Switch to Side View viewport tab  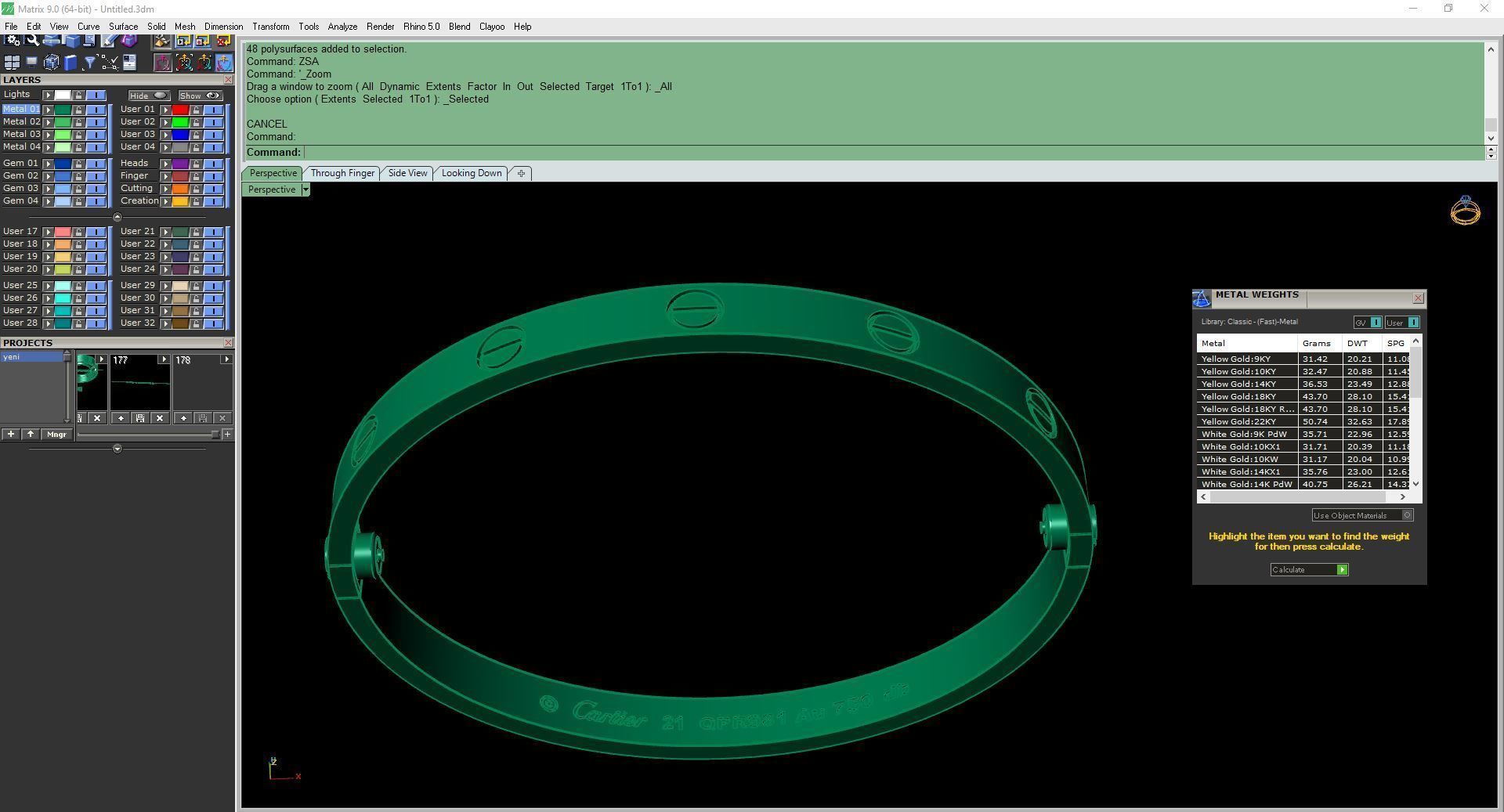407,173
